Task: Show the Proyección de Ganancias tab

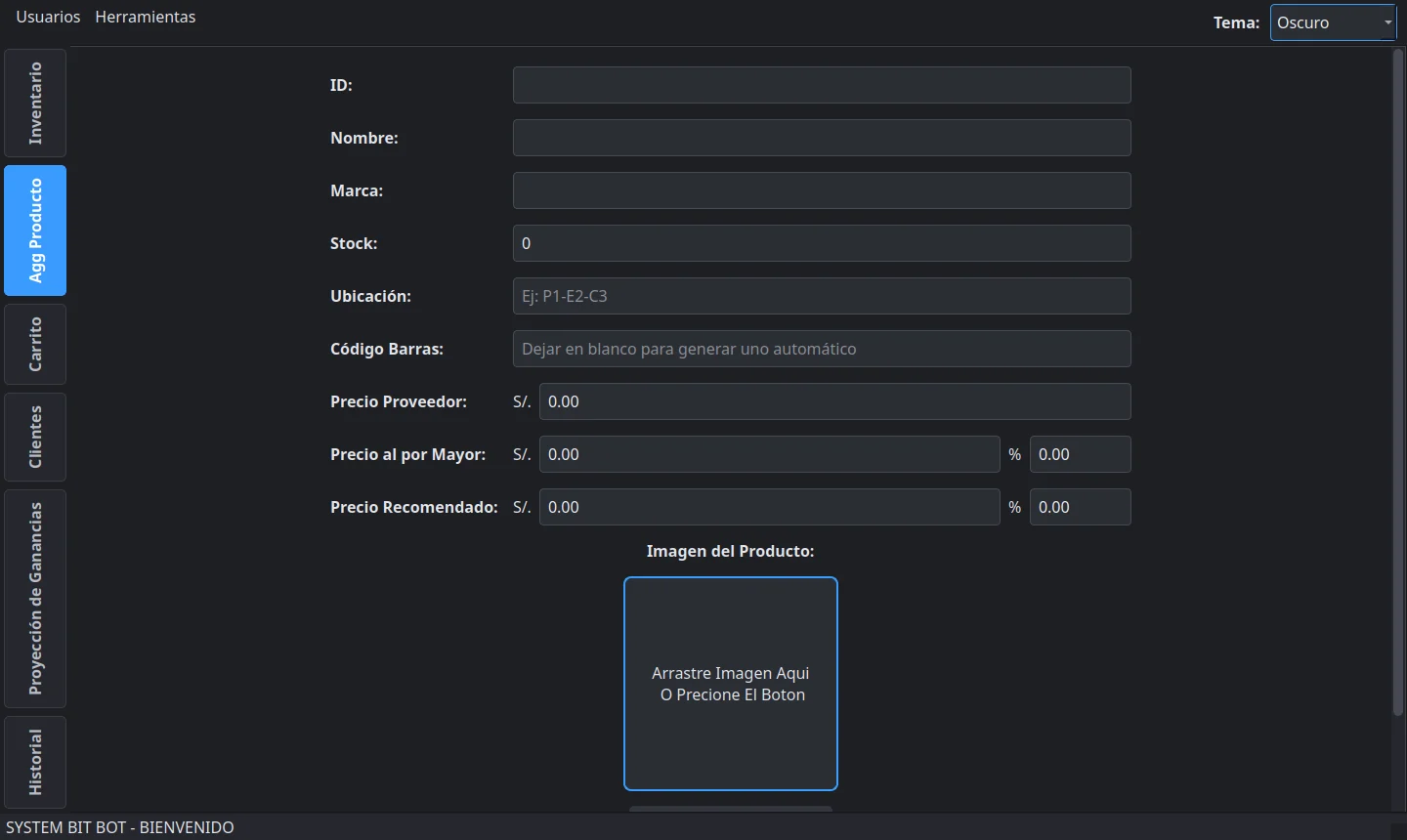Action: (x=35, y=599)
